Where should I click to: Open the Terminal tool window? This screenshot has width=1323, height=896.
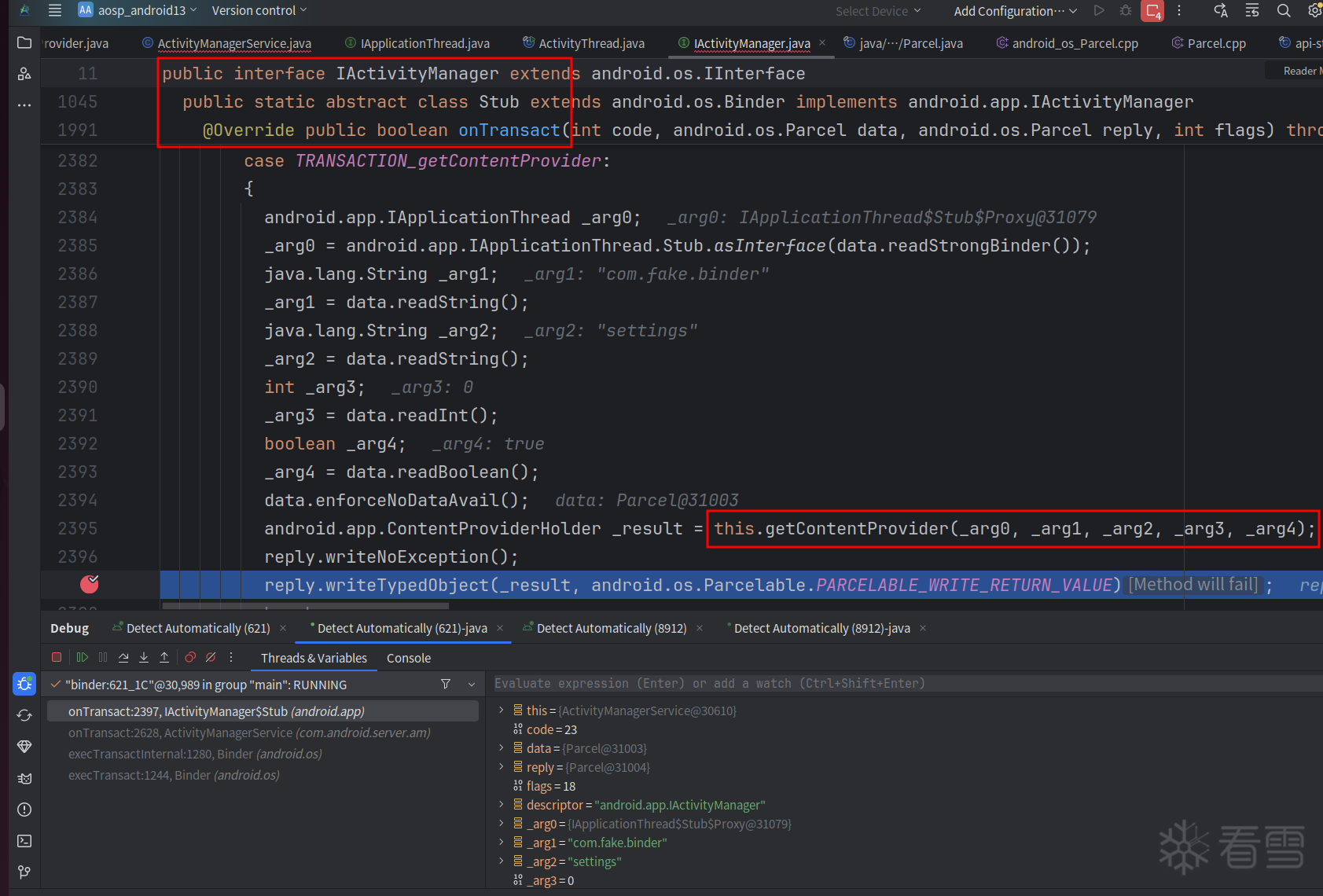click(x=24, y=841)
